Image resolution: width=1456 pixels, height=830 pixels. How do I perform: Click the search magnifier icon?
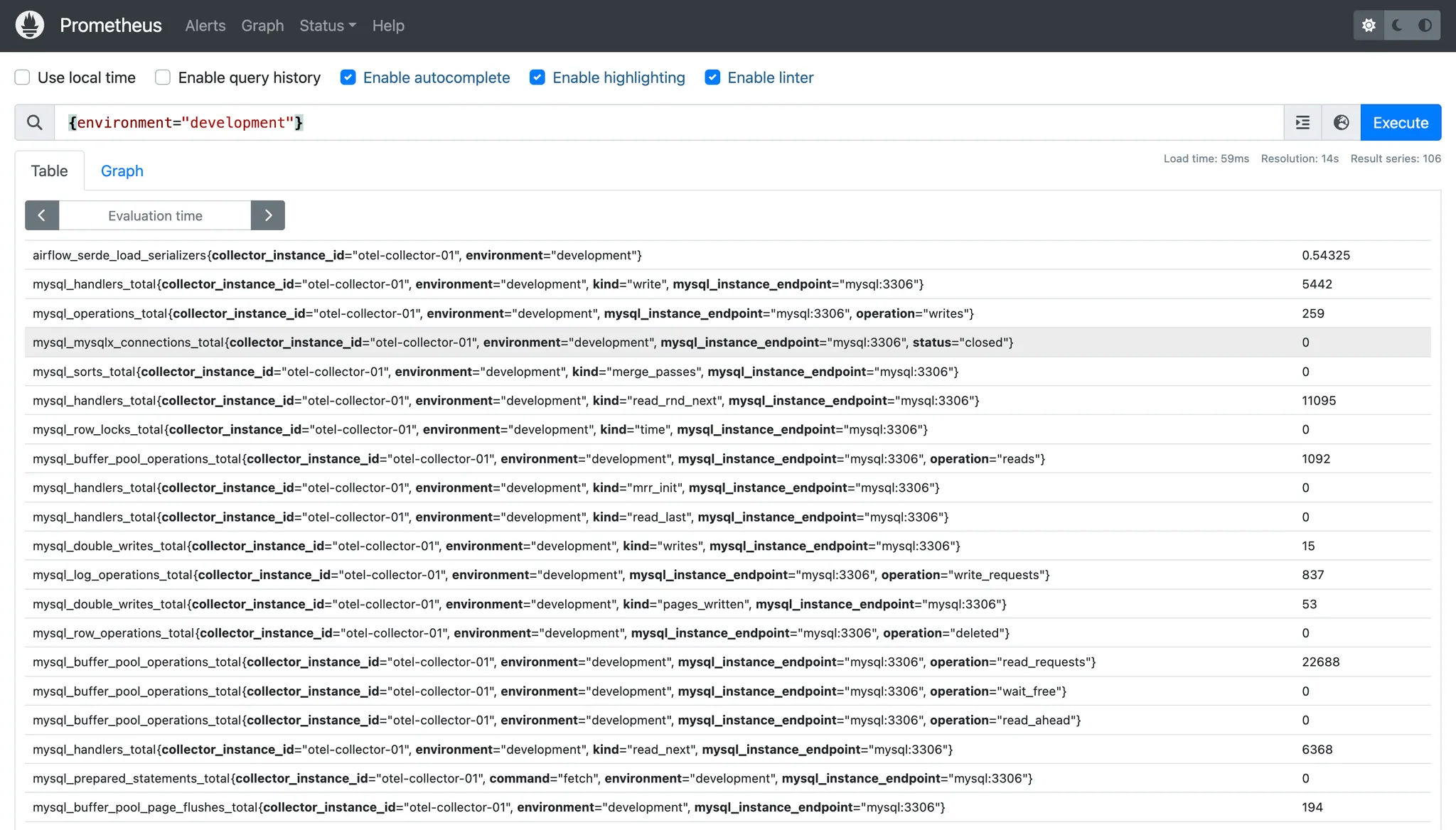coord(34,122)
